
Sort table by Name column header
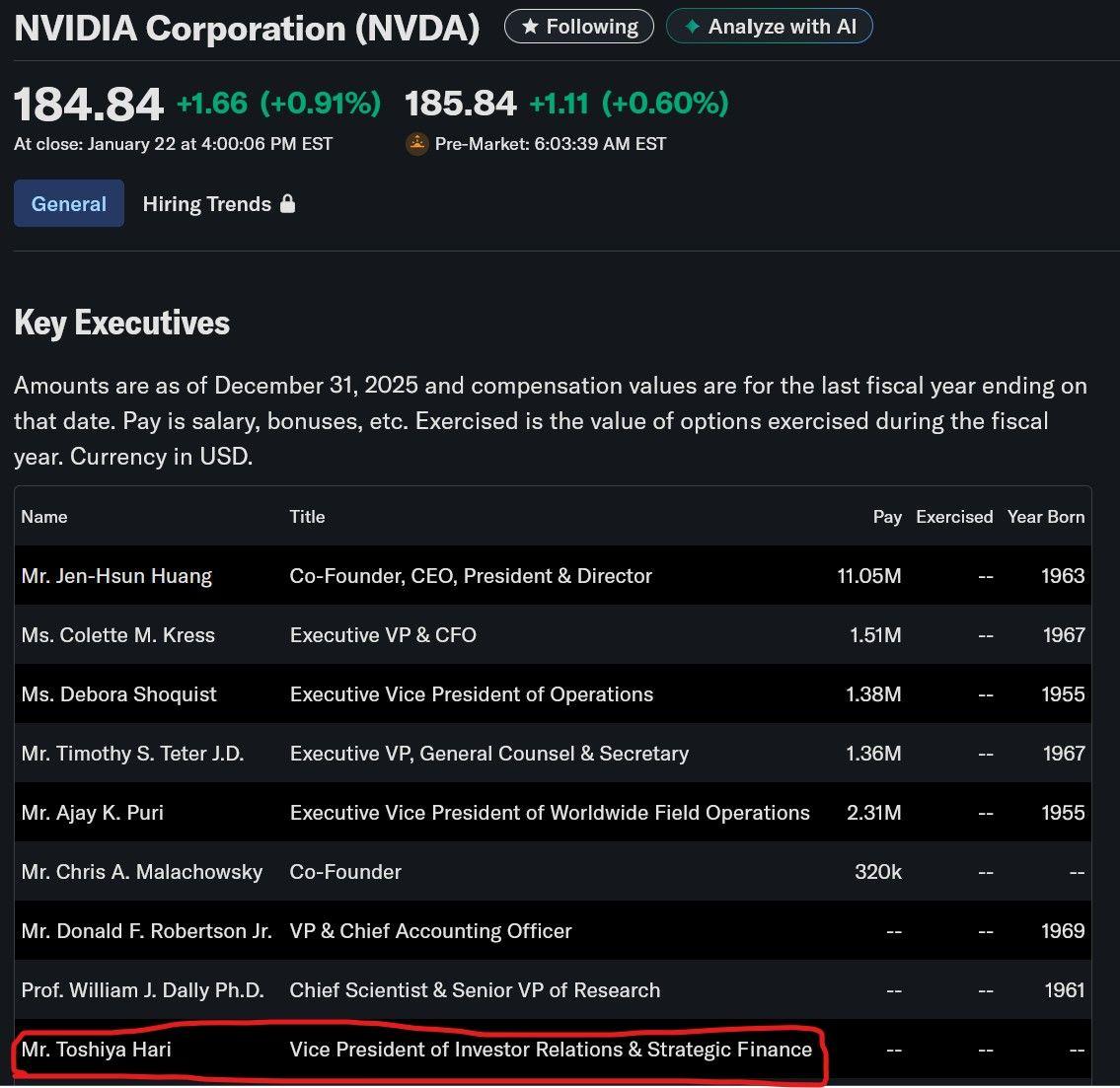point(44,517)
